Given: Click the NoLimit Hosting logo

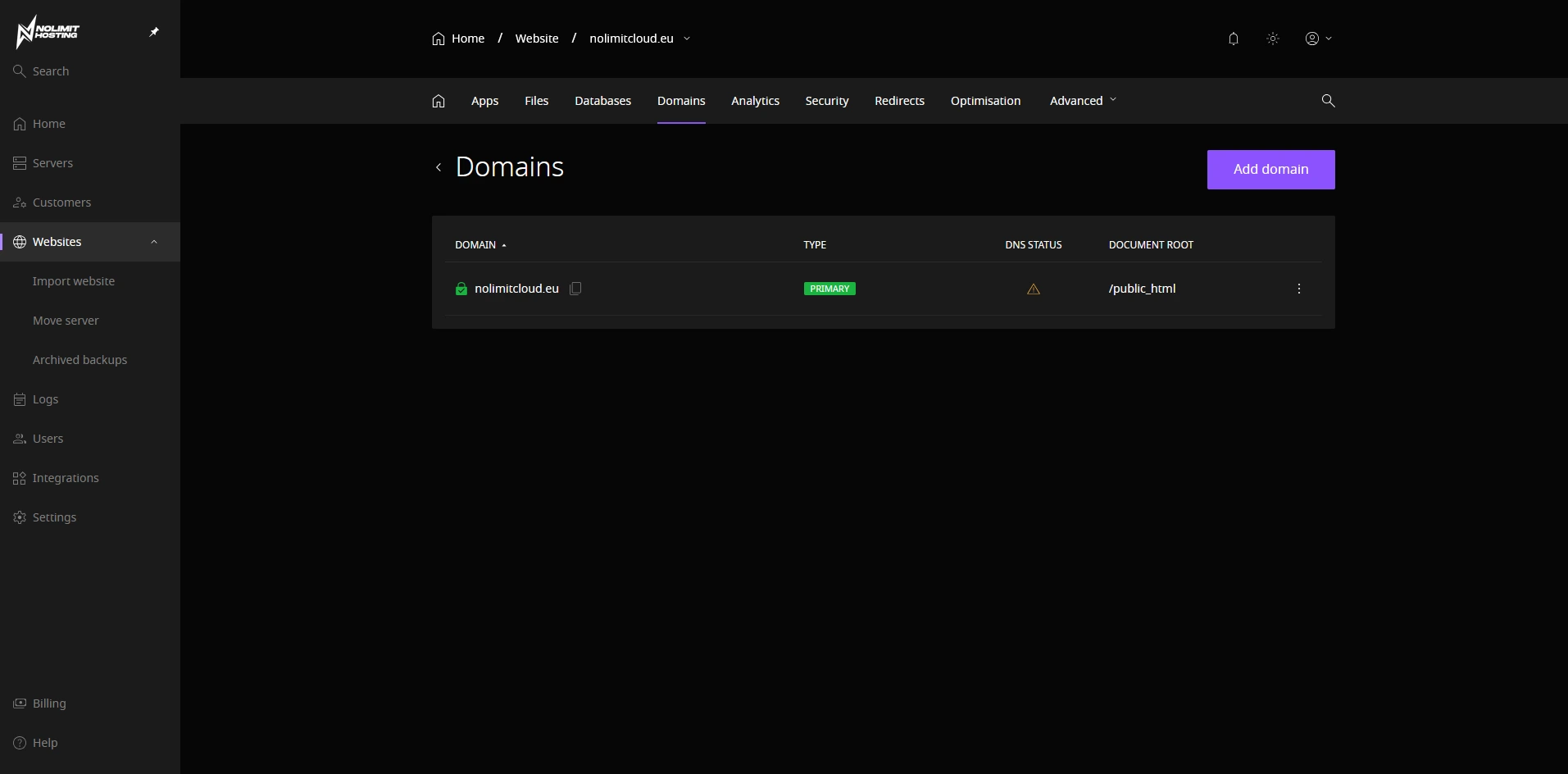Looking at the screenshot, I should tap(48, 32).
